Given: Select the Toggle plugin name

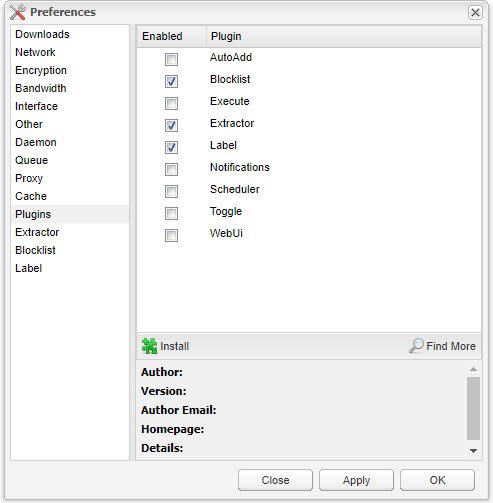Looking at the screenshot, I should tap(226, 212).
